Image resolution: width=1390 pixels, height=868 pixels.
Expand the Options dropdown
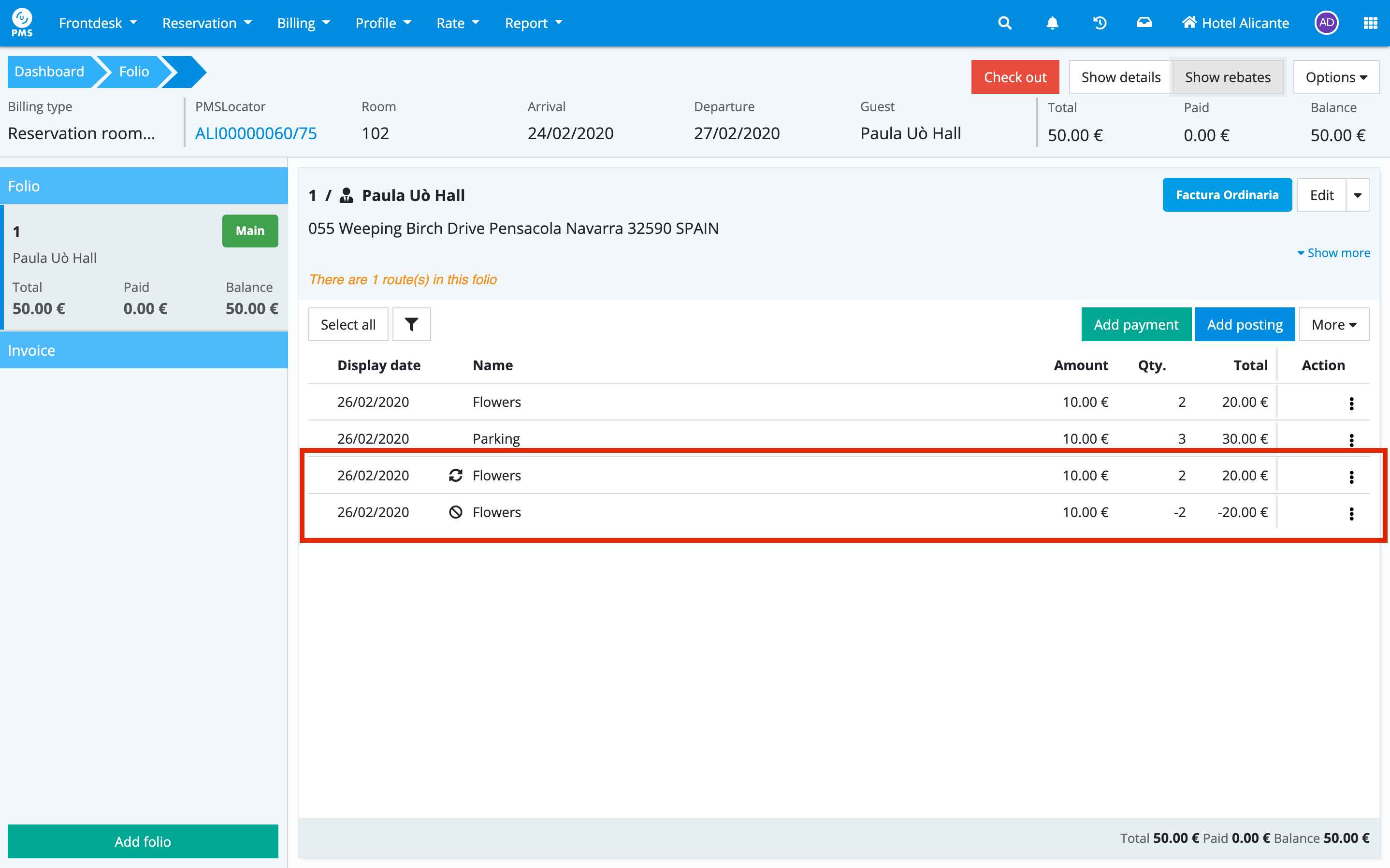point(1335,77)
